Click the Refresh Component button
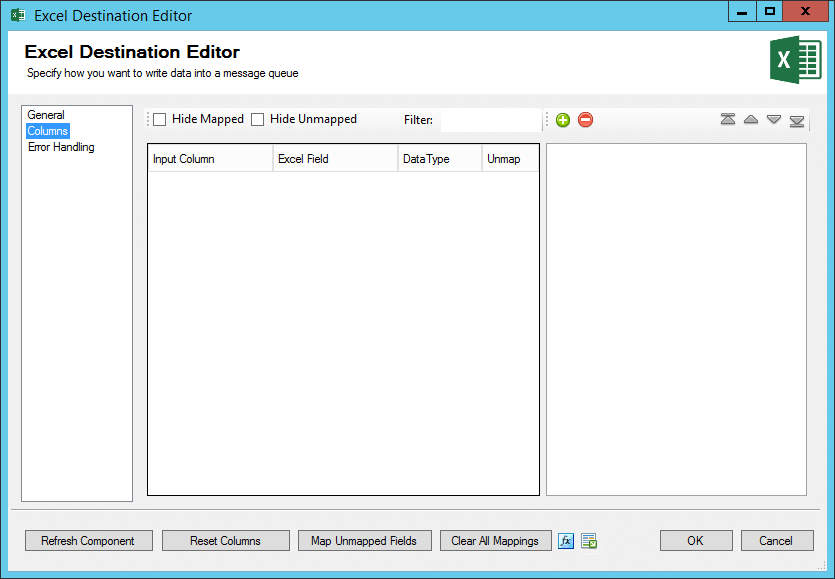 pos(89,541)
